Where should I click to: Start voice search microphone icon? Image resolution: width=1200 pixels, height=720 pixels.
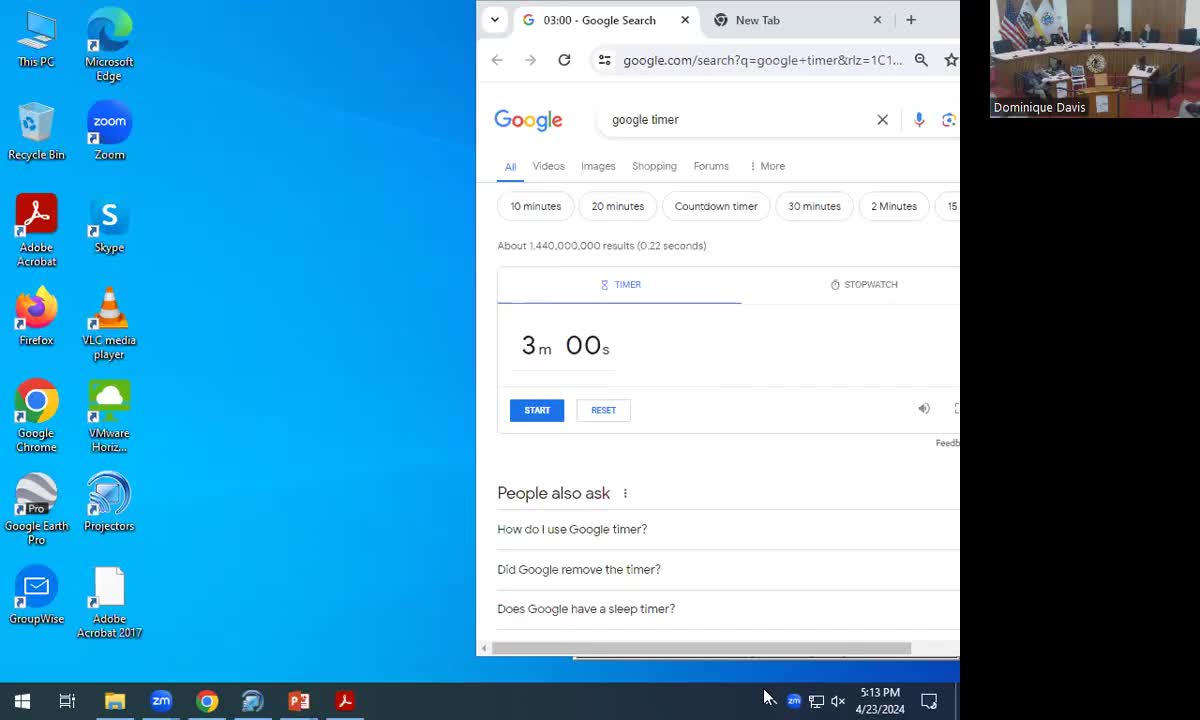pyautogui.click(x=919, y=120)
